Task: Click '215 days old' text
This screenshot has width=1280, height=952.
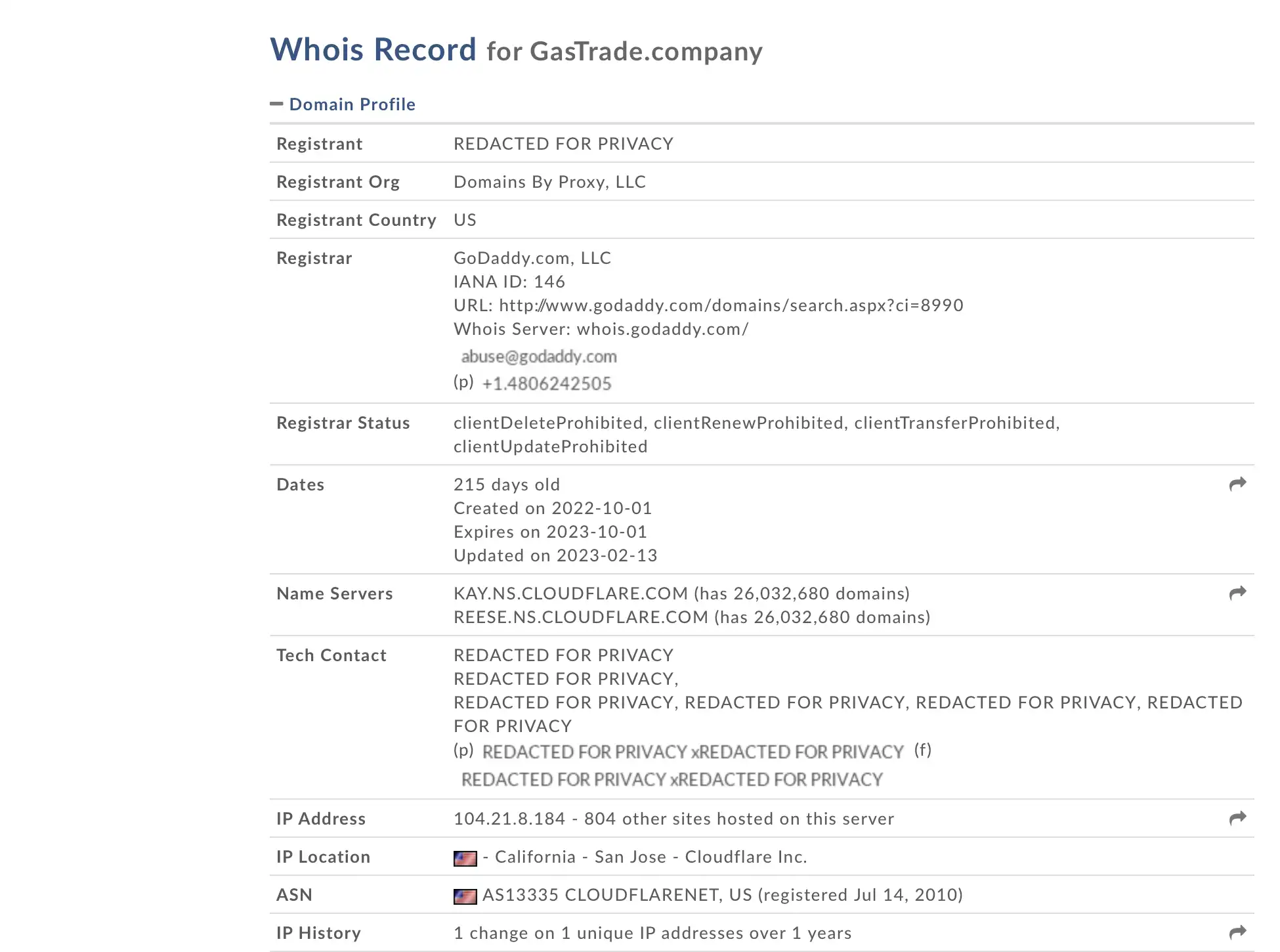Action: pyautogui.click(x=507, y=485)
